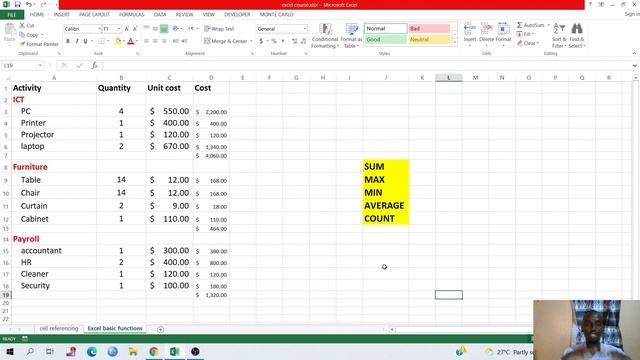Expand the Merge & Center dropdown arrow
The image size is (640, 360).
[251, 41]
